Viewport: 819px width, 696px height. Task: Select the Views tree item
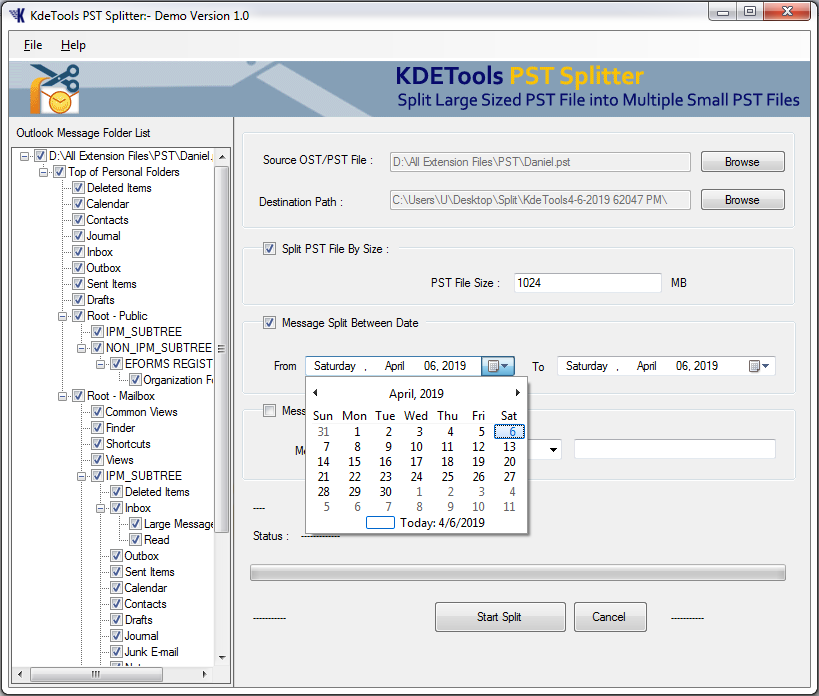pyautogui.click(x=120, y=460)
